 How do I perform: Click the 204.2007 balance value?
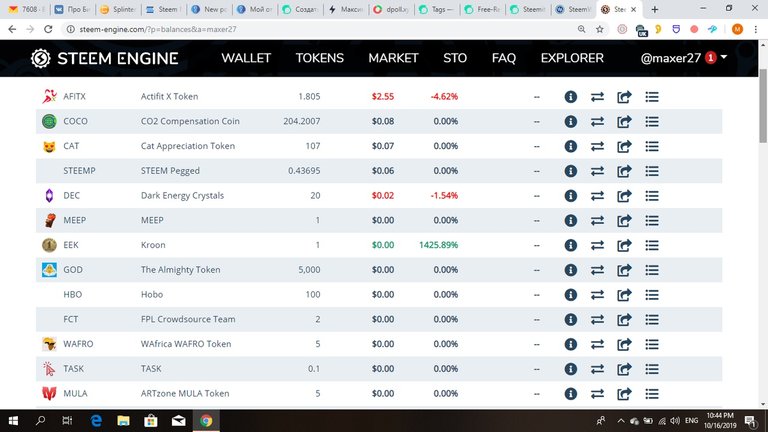[302, 121]
